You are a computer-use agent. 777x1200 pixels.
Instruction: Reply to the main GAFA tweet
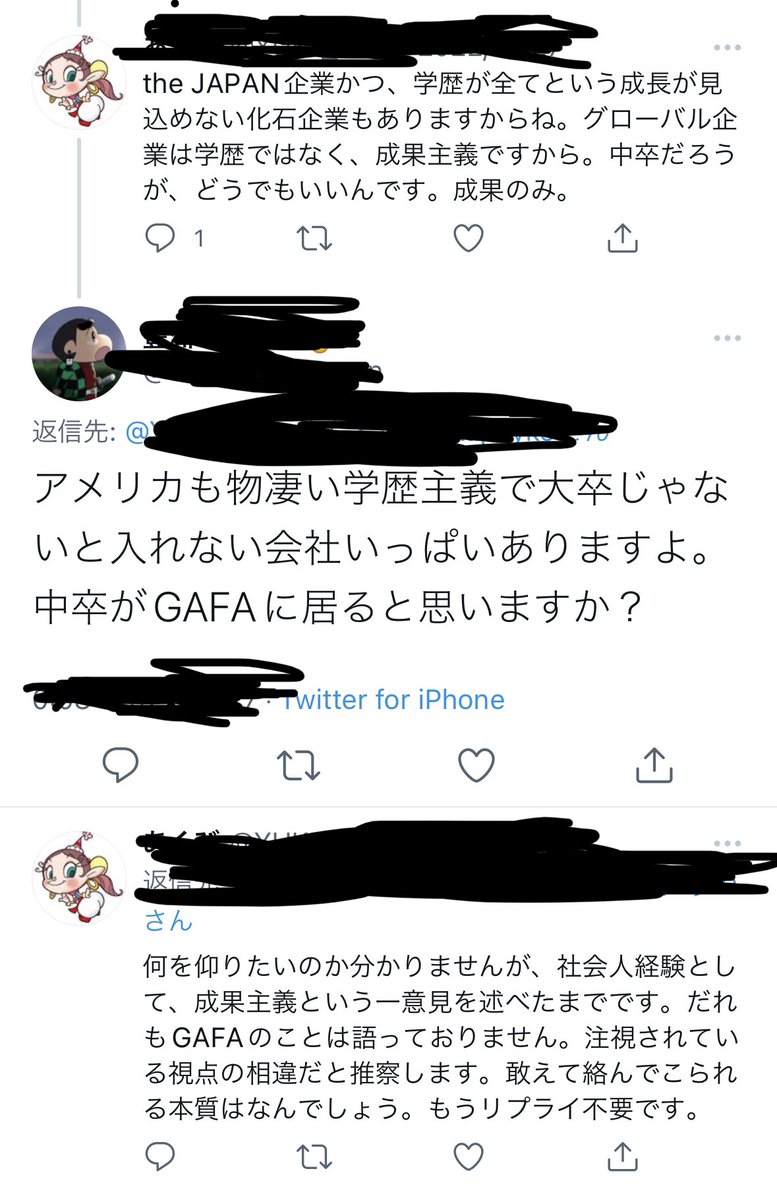coord(120,764)
